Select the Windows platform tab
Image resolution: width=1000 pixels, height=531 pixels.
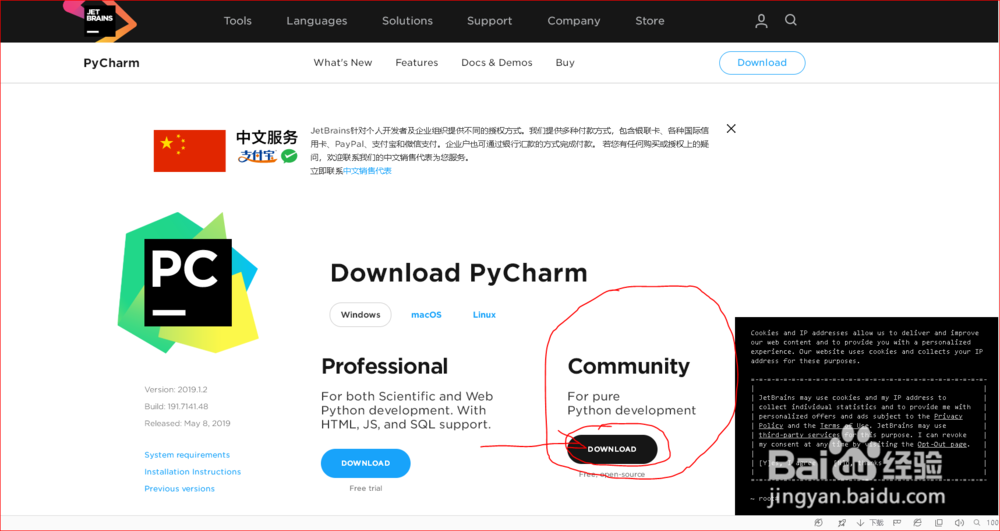pyautogui.click(x=360, y=314)
